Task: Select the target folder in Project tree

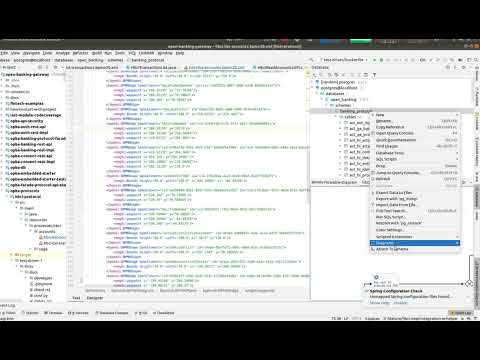Action: [23, 255]
